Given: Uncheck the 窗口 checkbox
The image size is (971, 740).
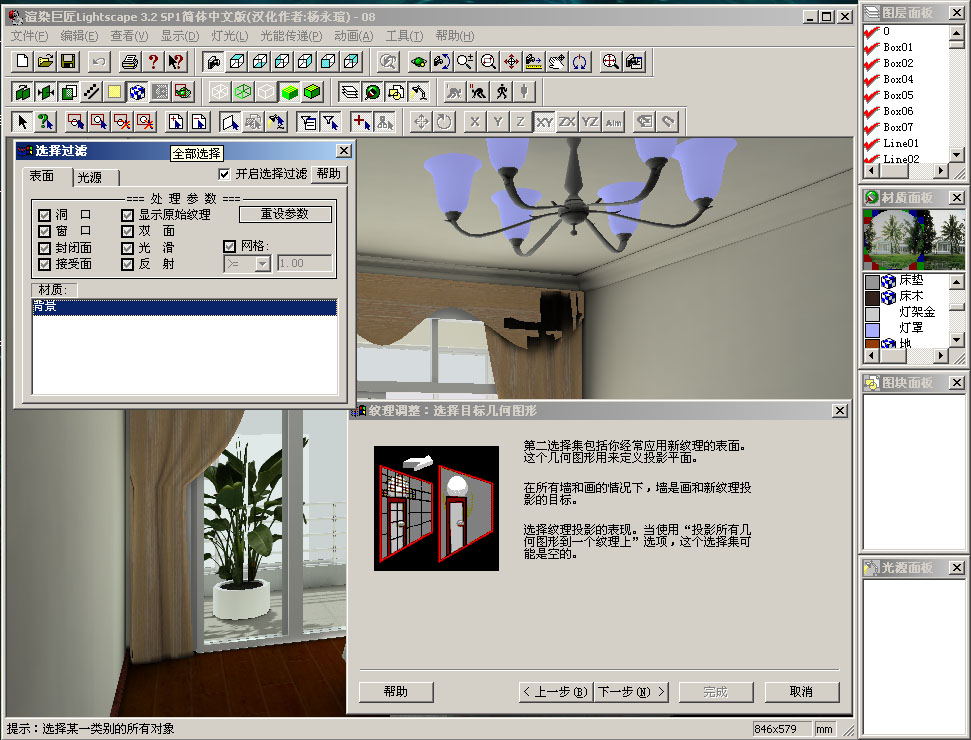Looking at the screenshot, I should tap(44, 231).
